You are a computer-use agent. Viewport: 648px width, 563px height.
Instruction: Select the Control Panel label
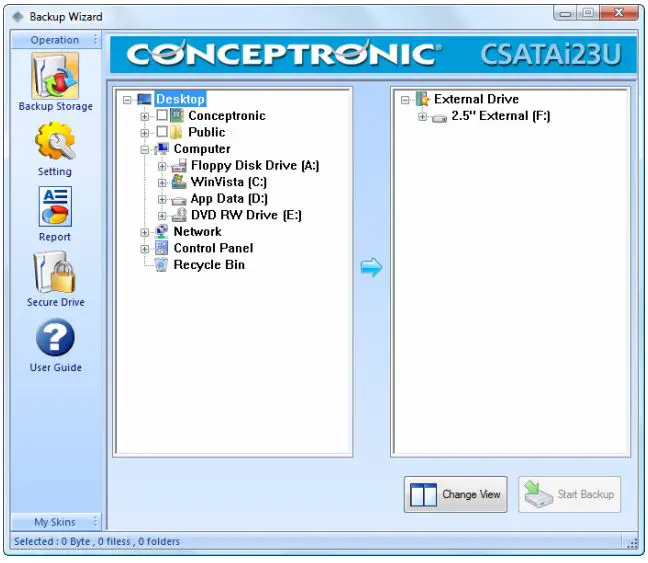point(213,248)
